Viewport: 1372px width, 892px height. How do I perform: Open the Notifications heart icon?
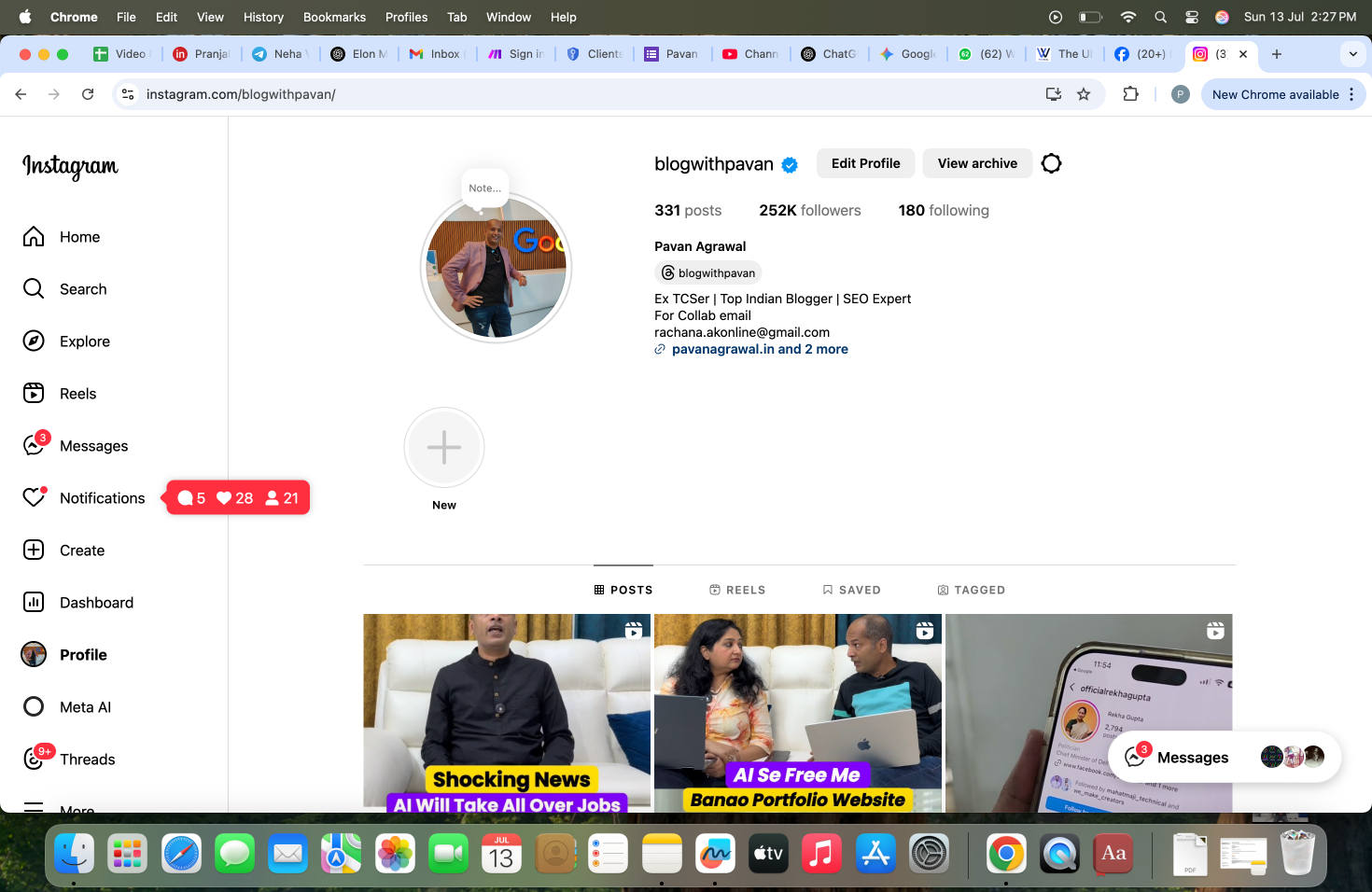pyautogui.click(x=34, y=498)
